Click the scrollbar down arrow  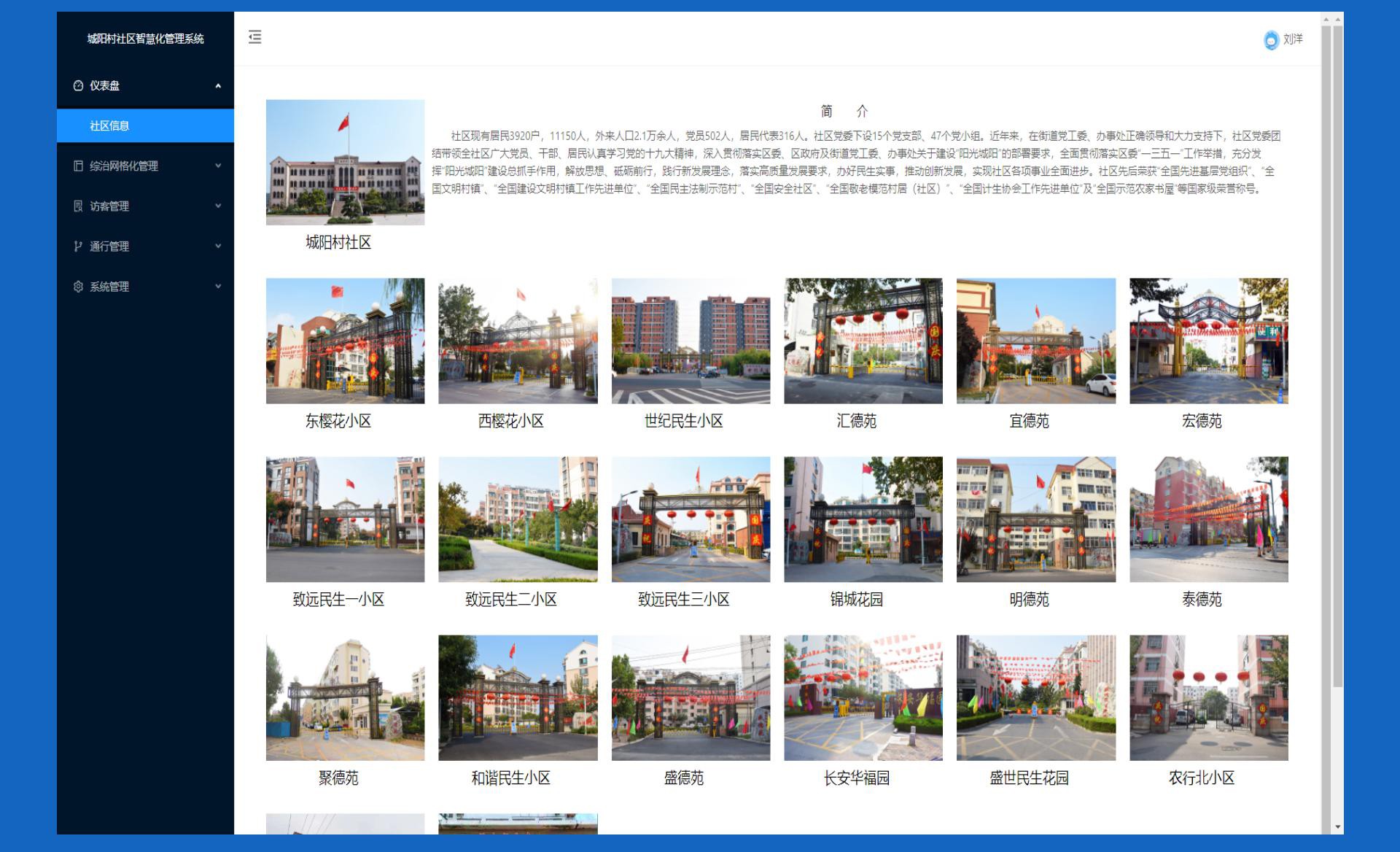pos(1337,827)
